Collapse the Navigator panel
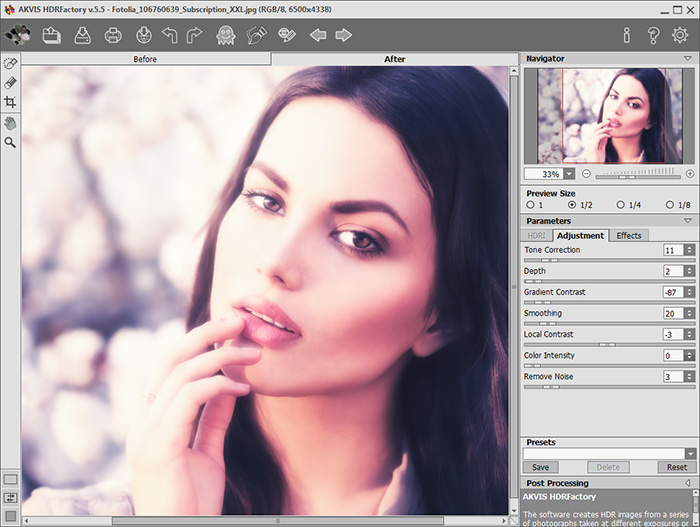700x527 pixels. pos(688,59)
